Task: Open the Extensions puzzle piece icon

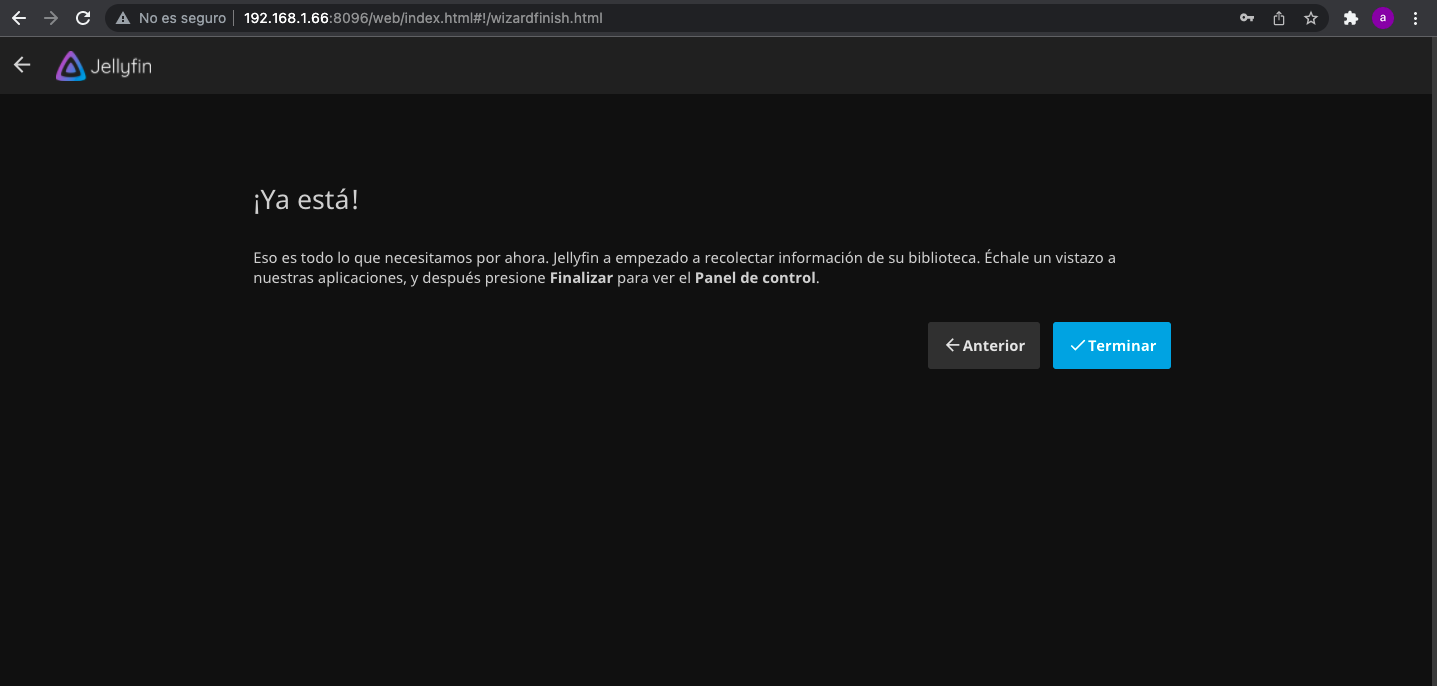Action: [1351, 18]
